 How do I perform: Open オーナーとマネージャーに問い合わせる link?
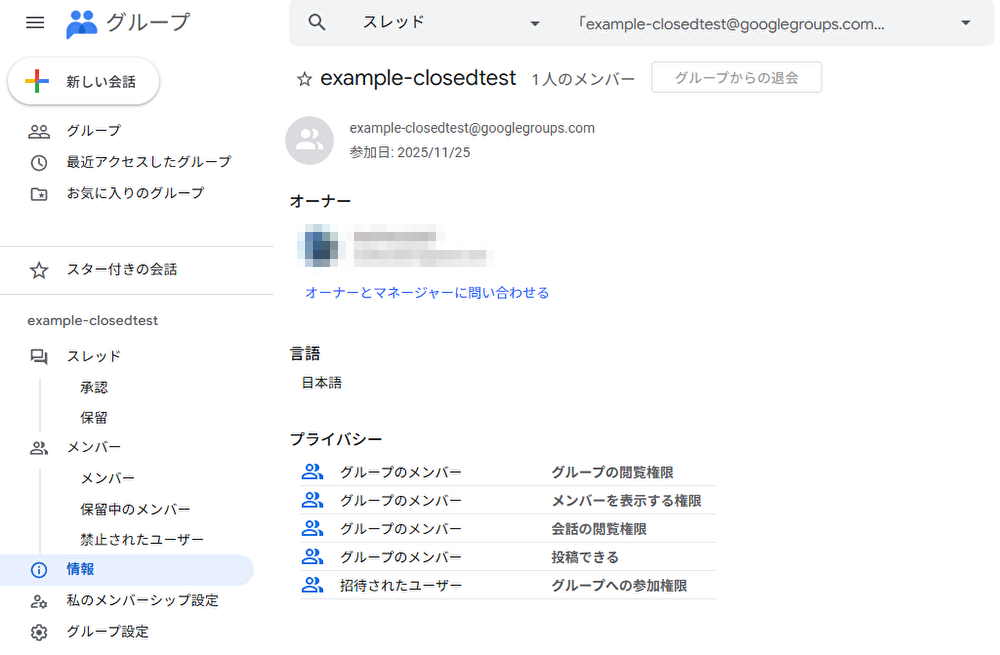427,293
